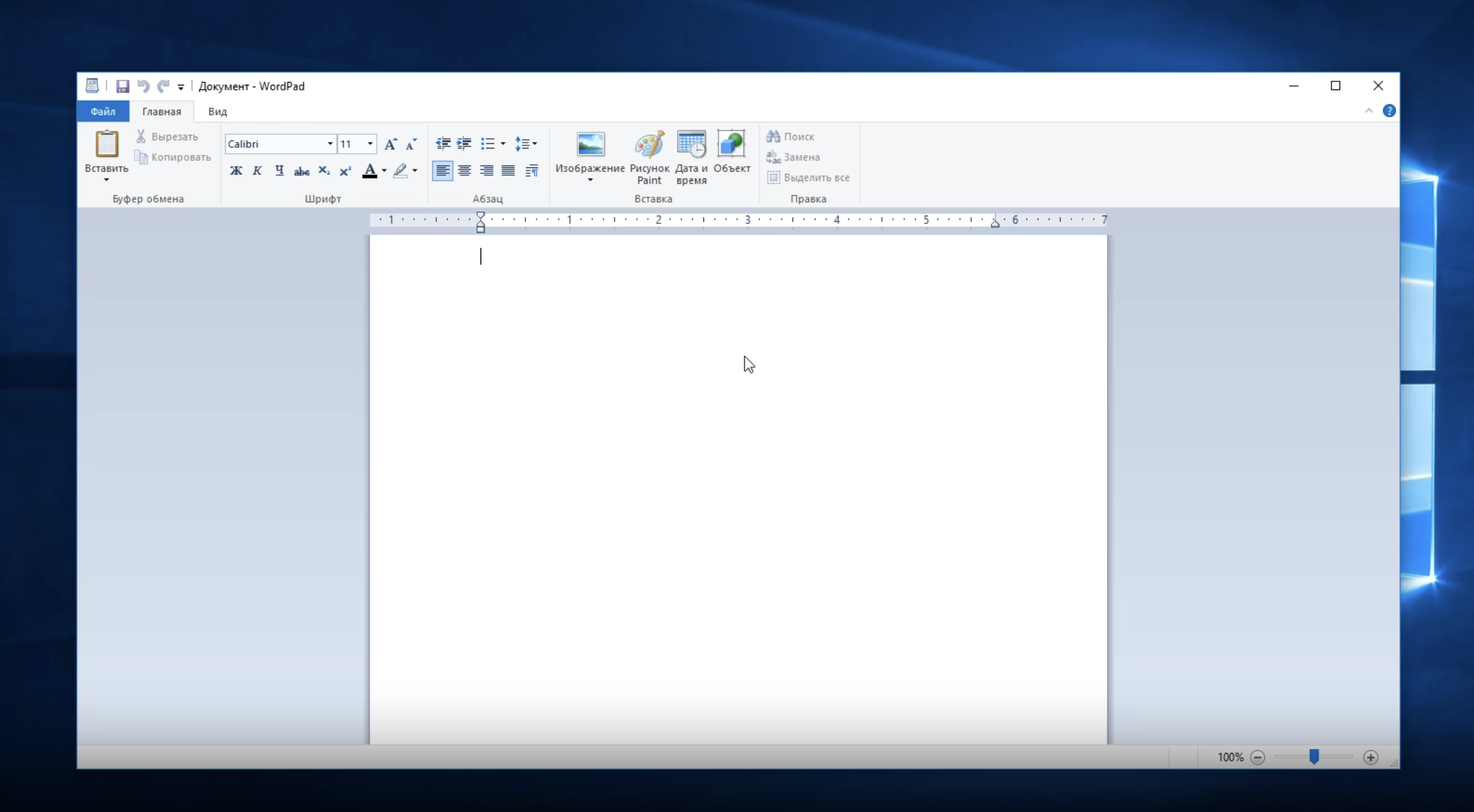The image size is (1474, 812).
Task: Open the Файл menu tab
Action: tap(103, 111)
